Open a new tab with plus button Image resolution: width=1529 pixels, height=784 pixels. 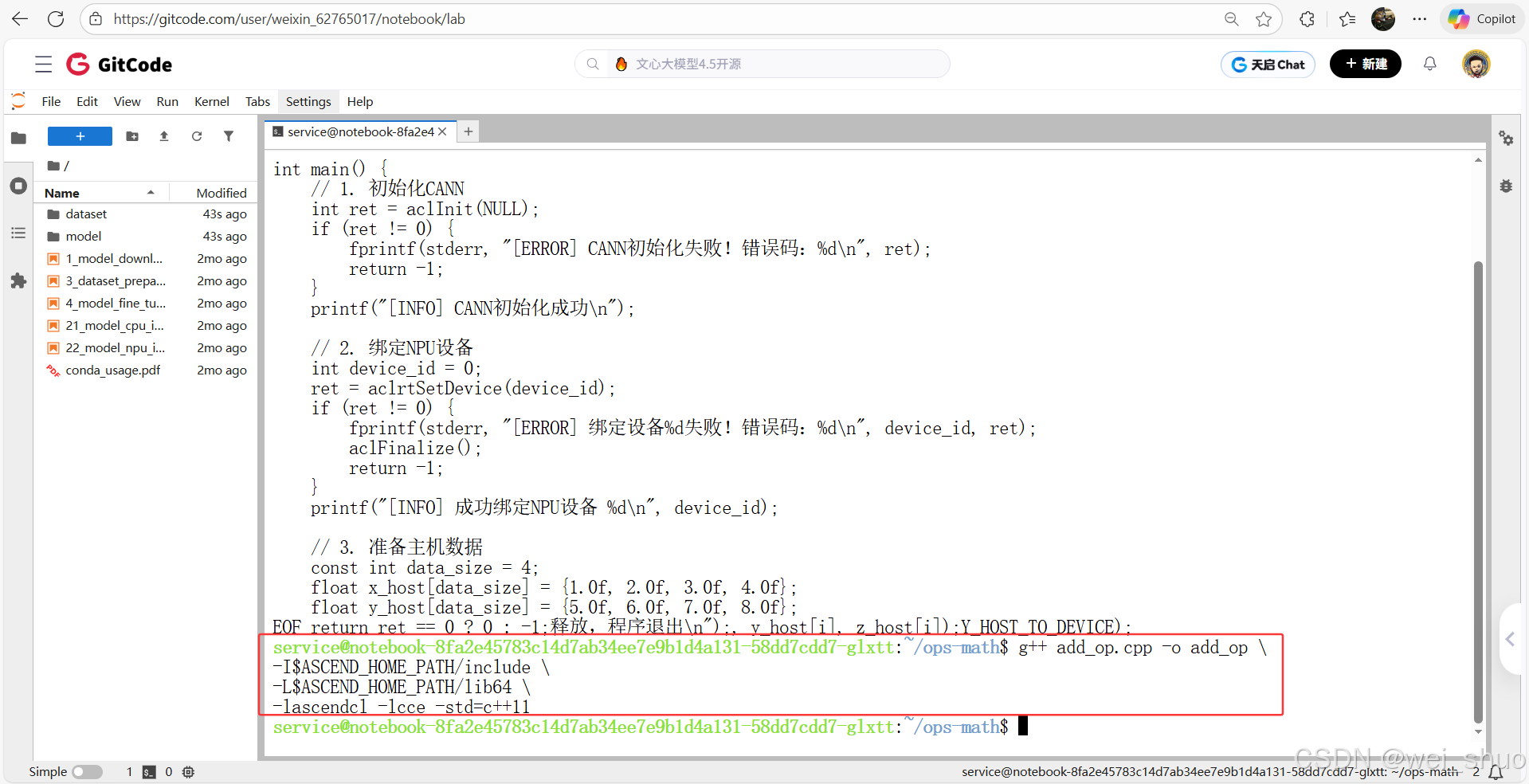pyautogui.click(x=469, y=131)
